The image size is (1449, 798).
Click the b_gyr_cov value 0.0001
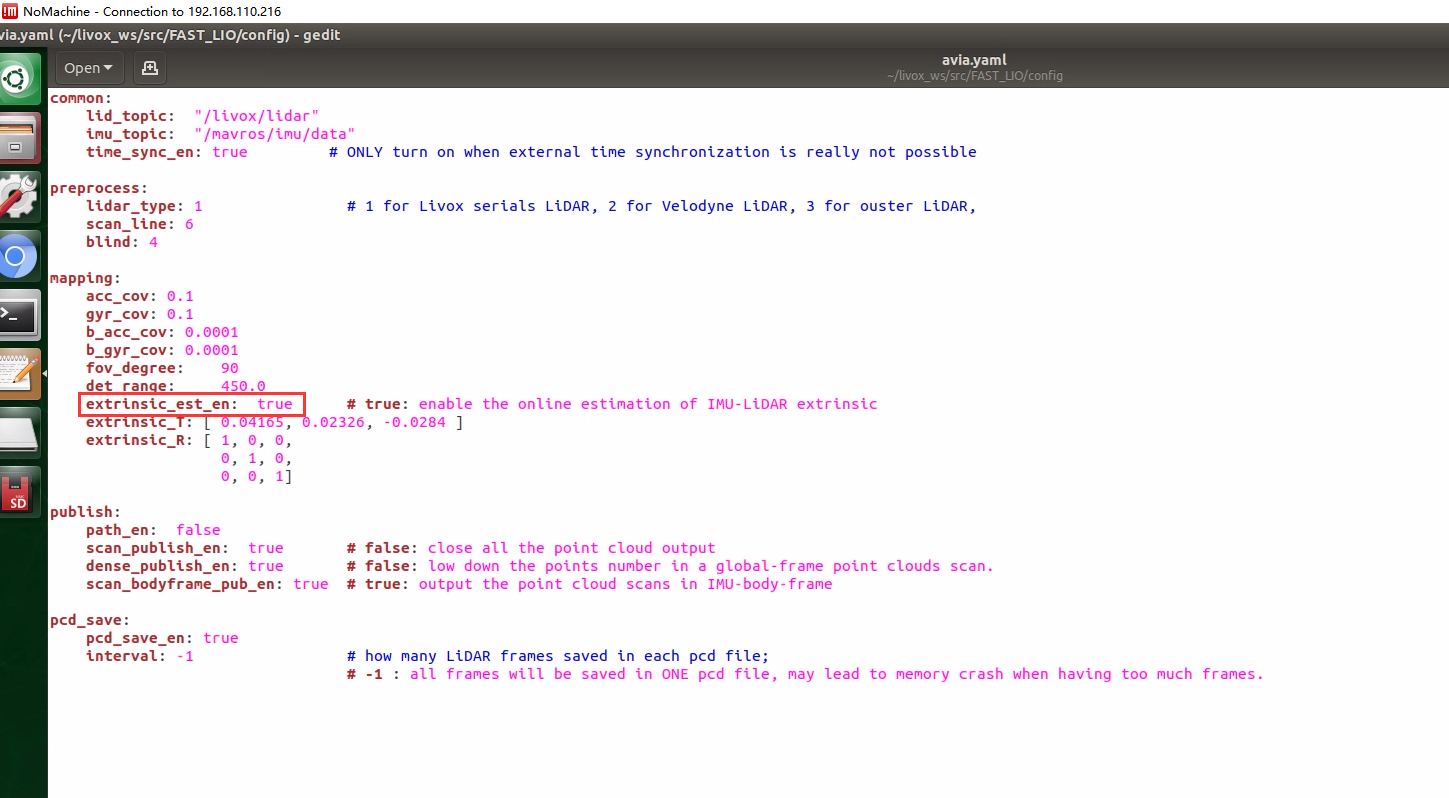coord(211,350)
